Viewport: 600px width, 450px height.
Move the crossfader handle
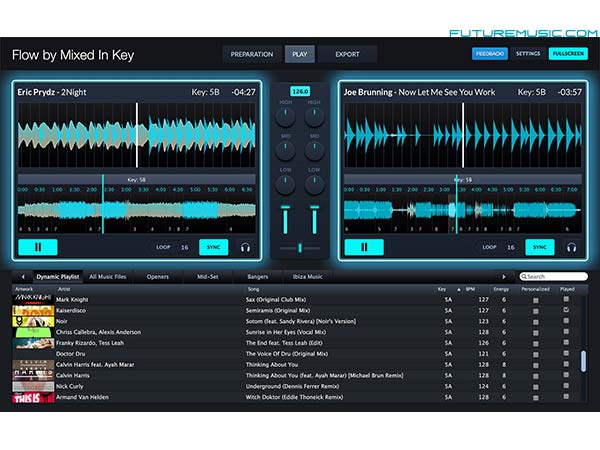[x=300, y=248]
